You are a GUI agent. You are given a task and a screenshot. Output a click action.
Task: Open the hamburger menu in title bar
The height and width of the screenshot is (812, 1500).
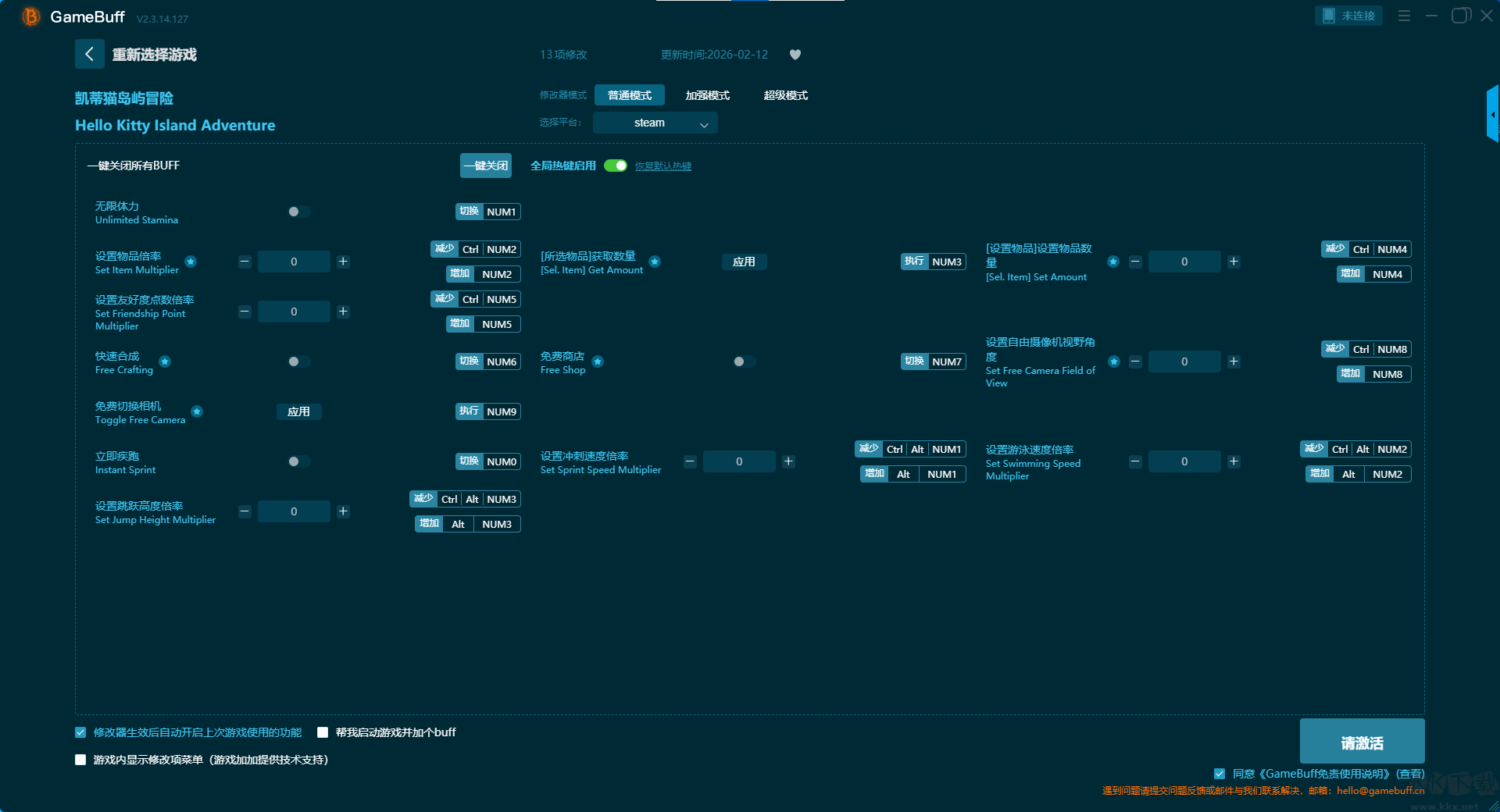point(1404,16)
